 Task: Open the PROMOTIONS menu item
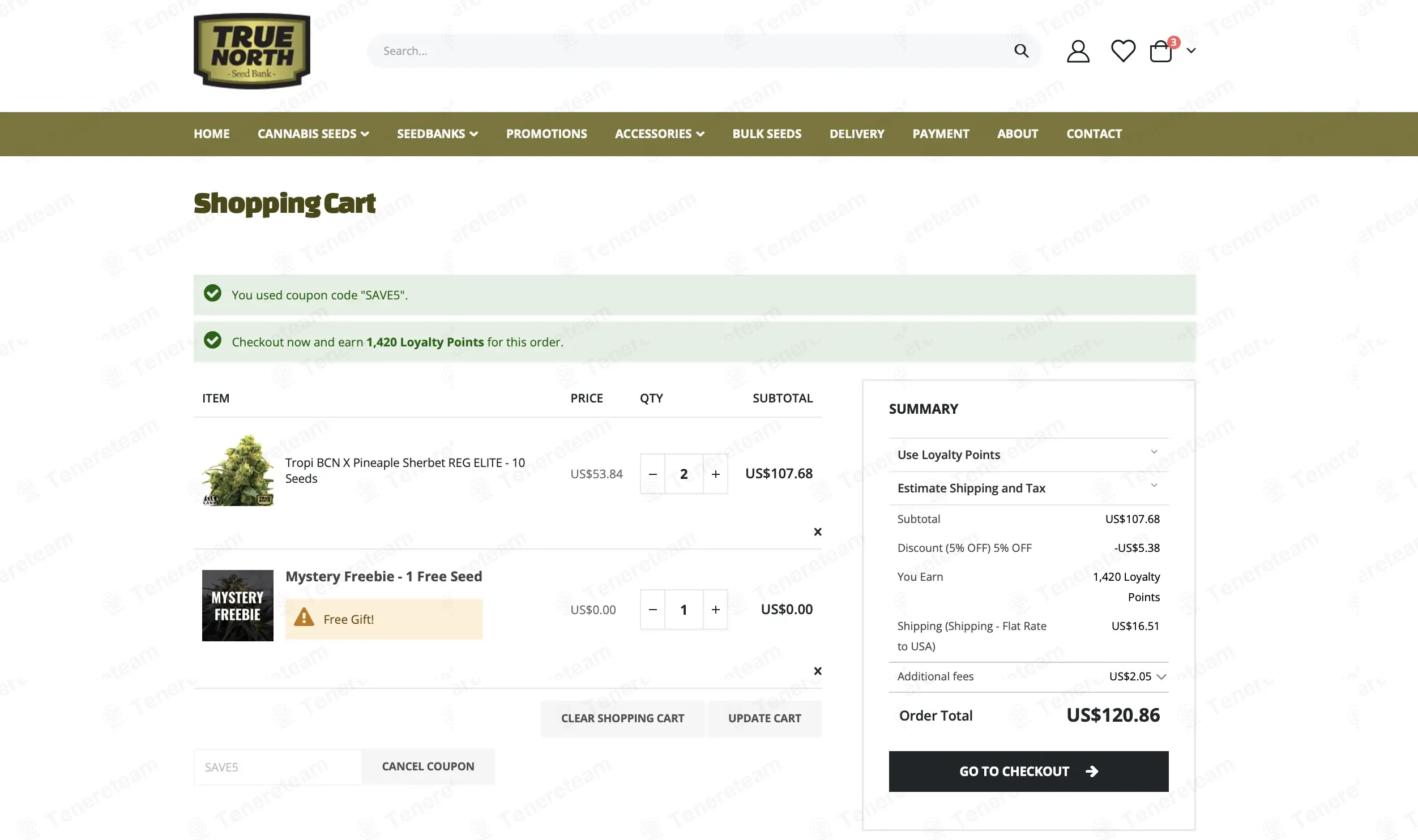pyautogui.click(x=546, y=134)
